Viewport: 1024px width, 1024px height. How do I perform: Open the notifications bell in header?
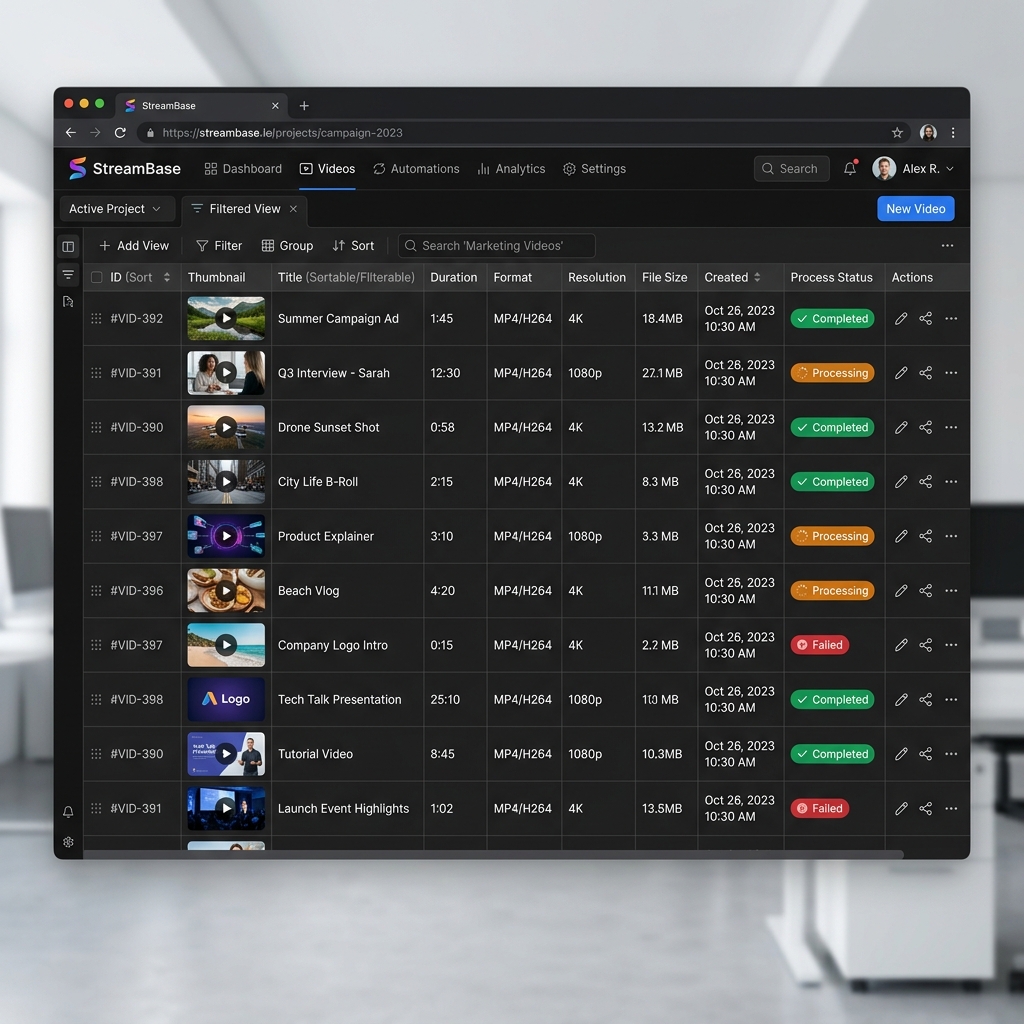click(x=850, y=168)
